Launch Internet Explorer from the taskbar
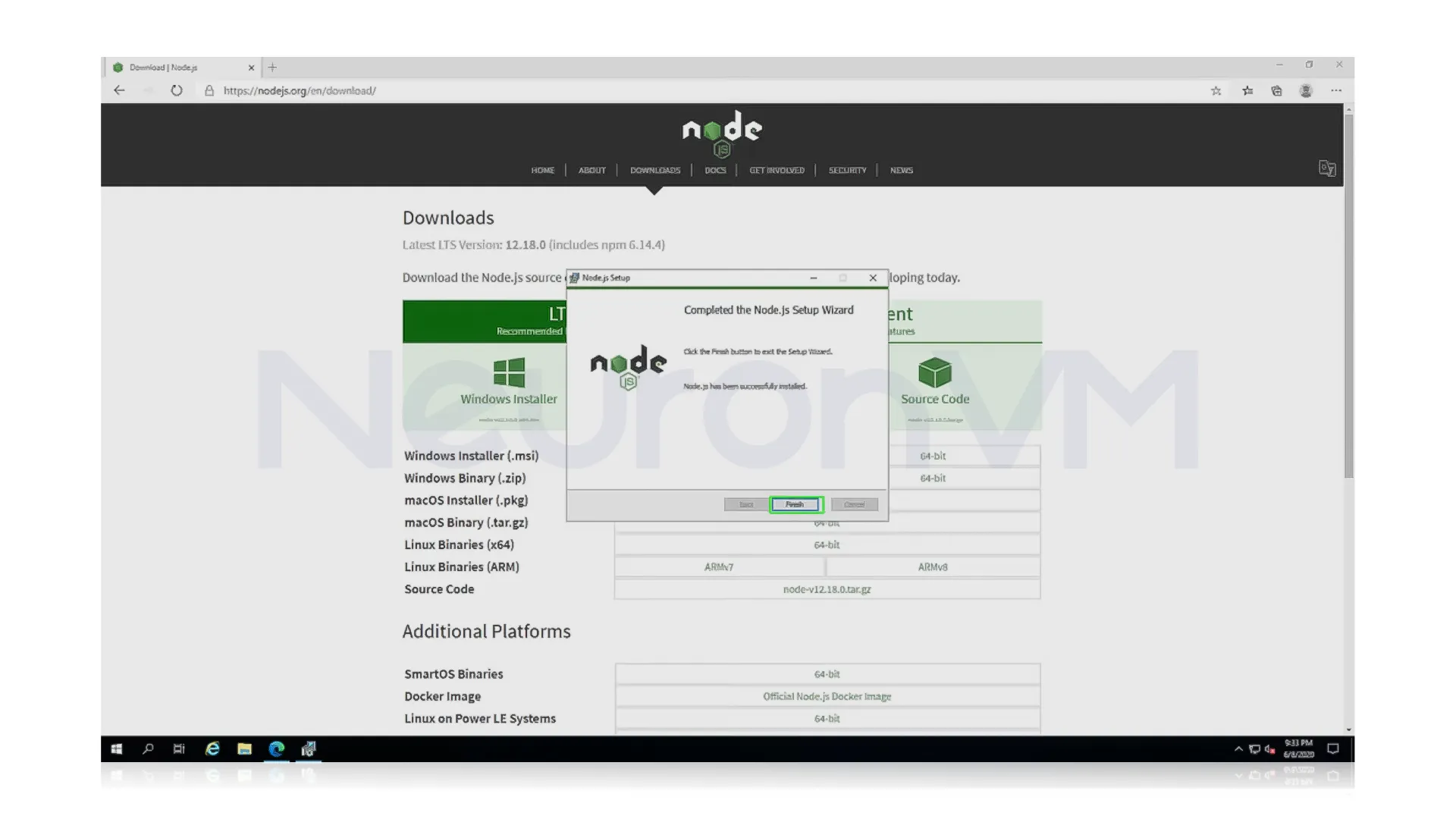1456x819 pixels. pyautogui.click(x=212, y=749)
